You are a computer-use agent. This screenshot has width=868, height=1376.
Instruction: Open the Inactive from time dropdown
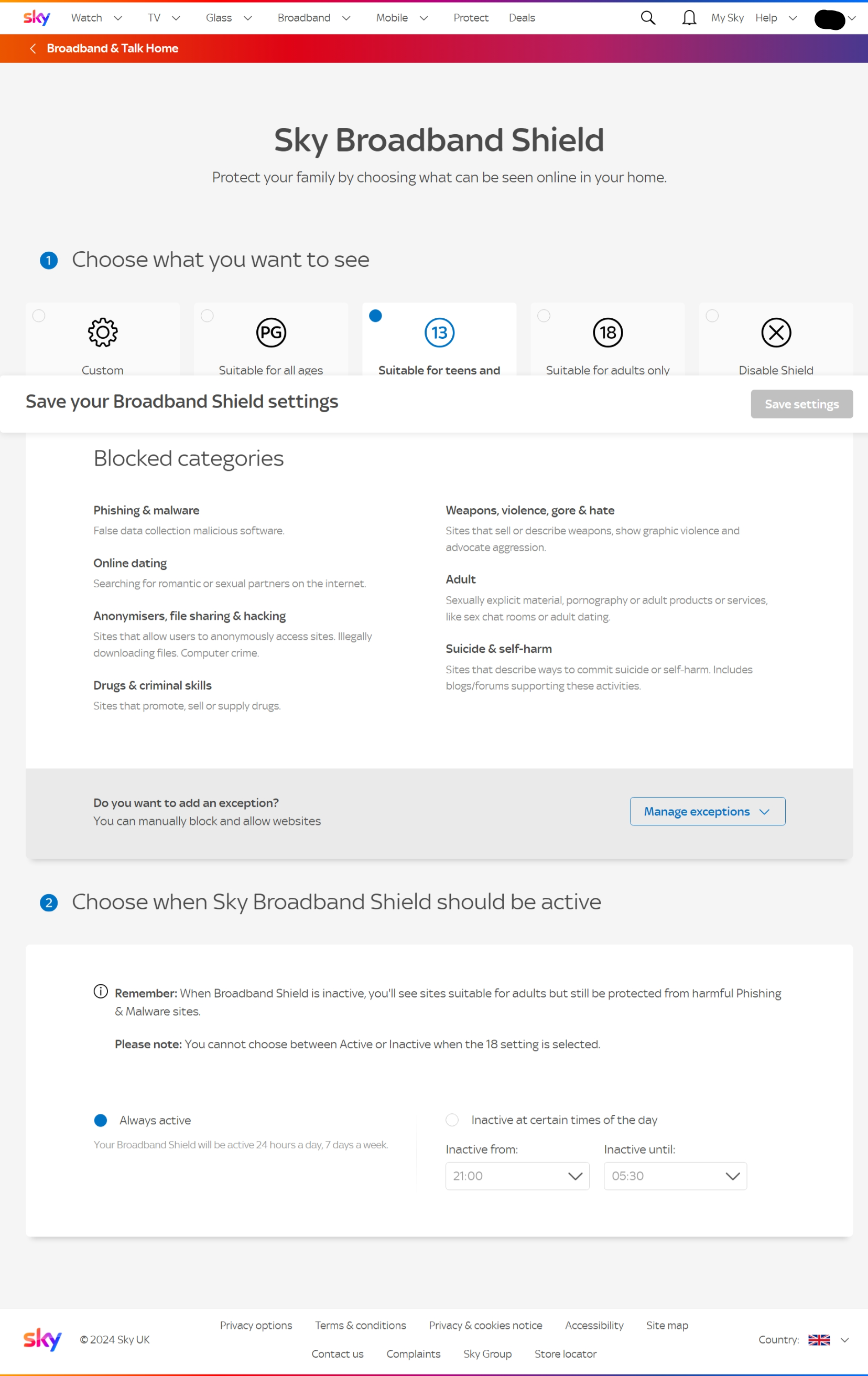pos(517,1176)
